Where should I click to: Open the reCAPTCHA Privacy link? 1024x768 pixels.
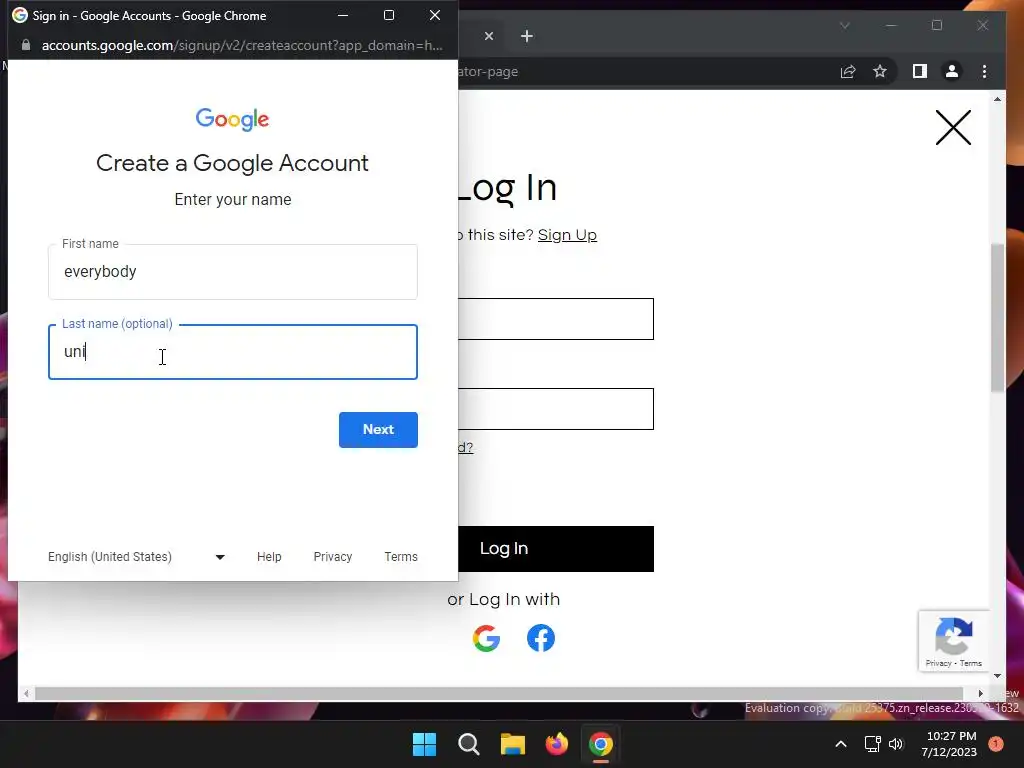[938, 663]
